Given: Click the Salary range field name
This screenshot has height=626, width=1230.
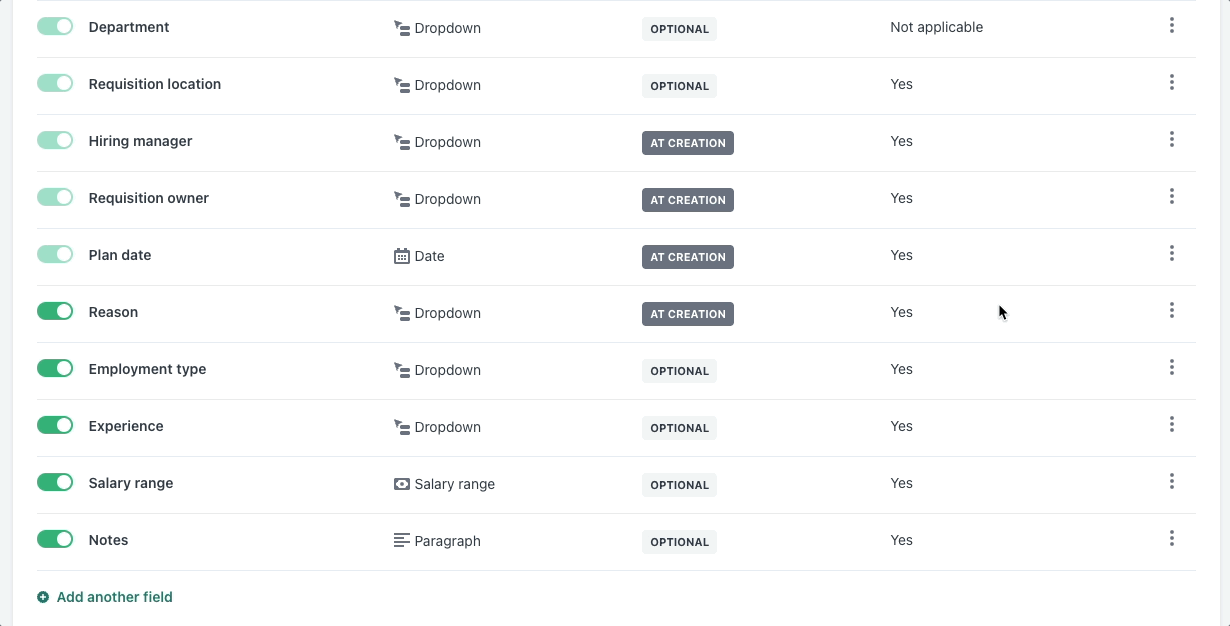Looking at the screenshot, I should coord(131,483).
